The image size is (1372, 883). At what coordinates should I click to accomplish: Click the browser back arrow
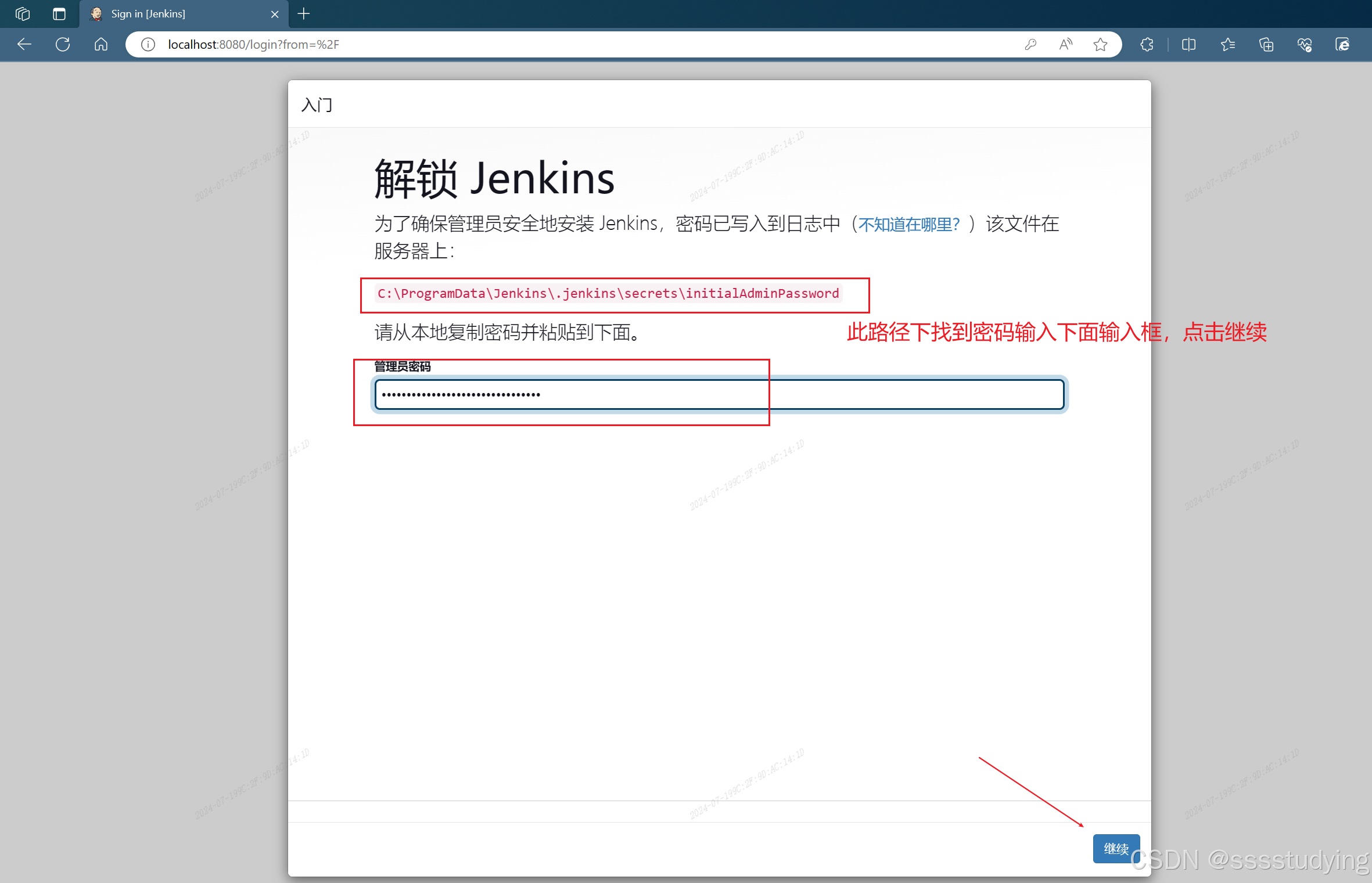24,44
